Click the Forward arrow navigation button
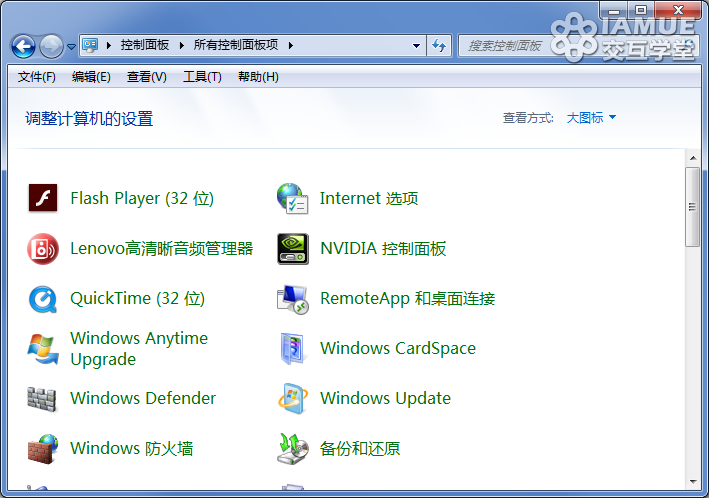This screenshot has width=709, height=498. [x=51, y=46]
